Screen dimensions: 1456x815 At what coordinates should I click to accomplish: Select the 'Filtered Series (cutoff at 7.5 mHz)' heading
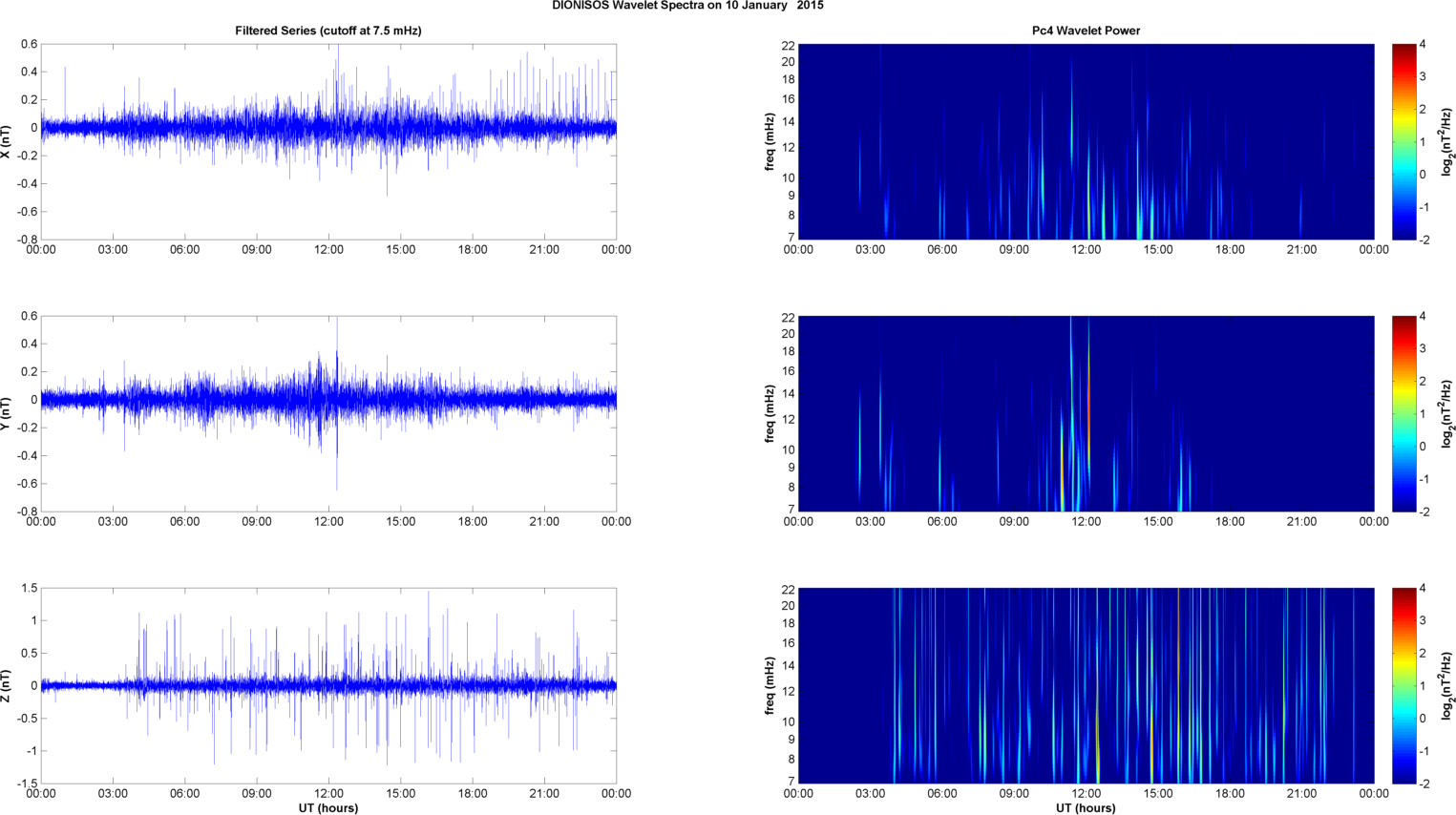pos(328,31)
